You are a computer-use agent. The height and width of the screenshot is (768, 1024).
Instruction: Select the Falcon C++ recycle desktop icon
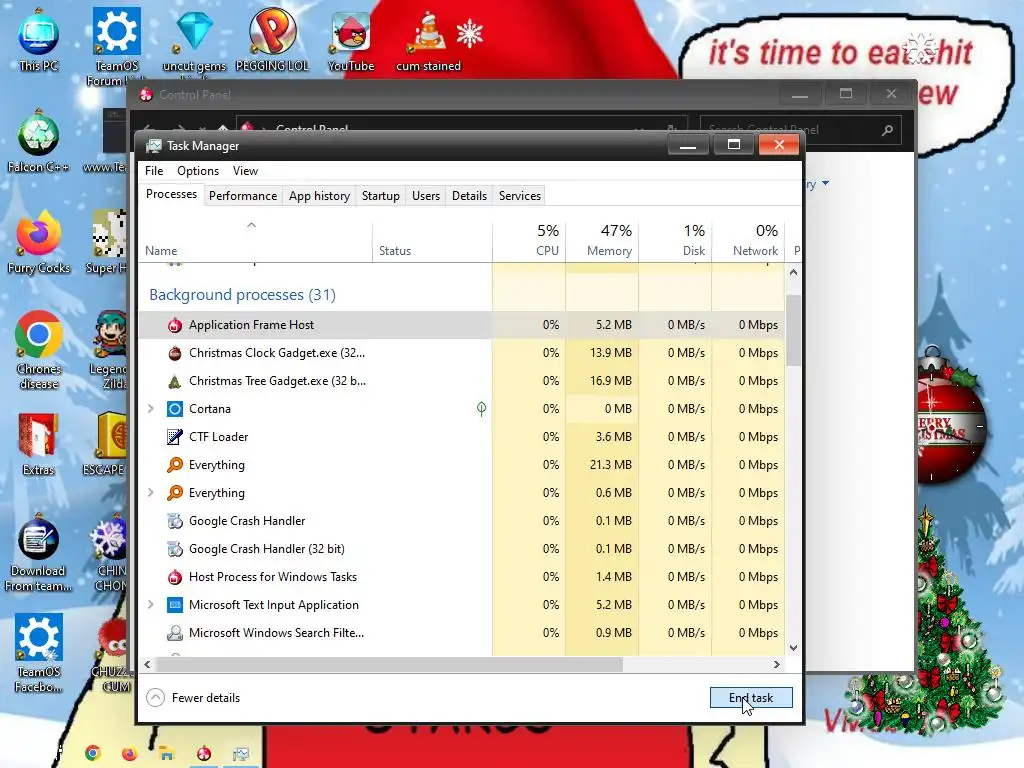click(39, 142)
